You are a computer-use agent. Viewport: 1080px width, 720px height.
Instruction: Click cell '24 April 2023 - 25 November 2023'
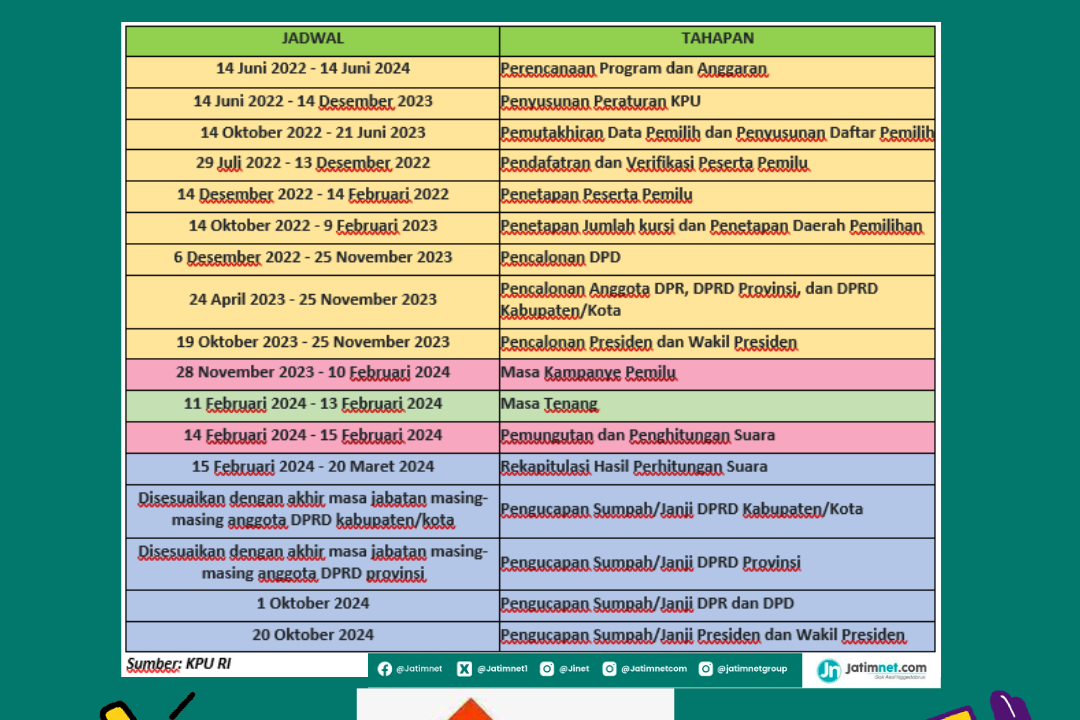313,301
